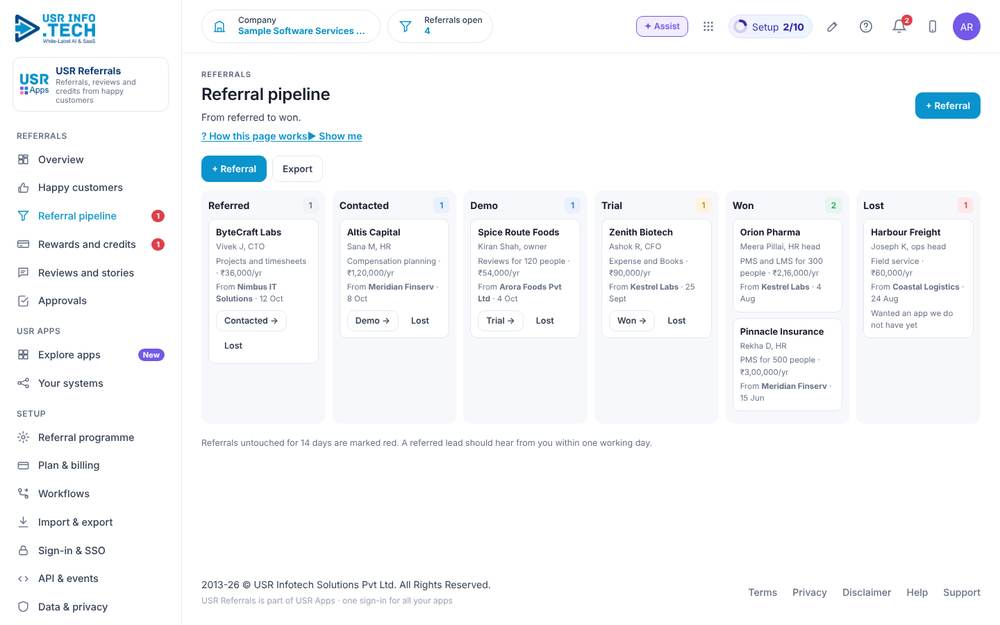Click the USR Info Tech logo
The width and height of the screenshot is (1000, 625).
(55, 29)
